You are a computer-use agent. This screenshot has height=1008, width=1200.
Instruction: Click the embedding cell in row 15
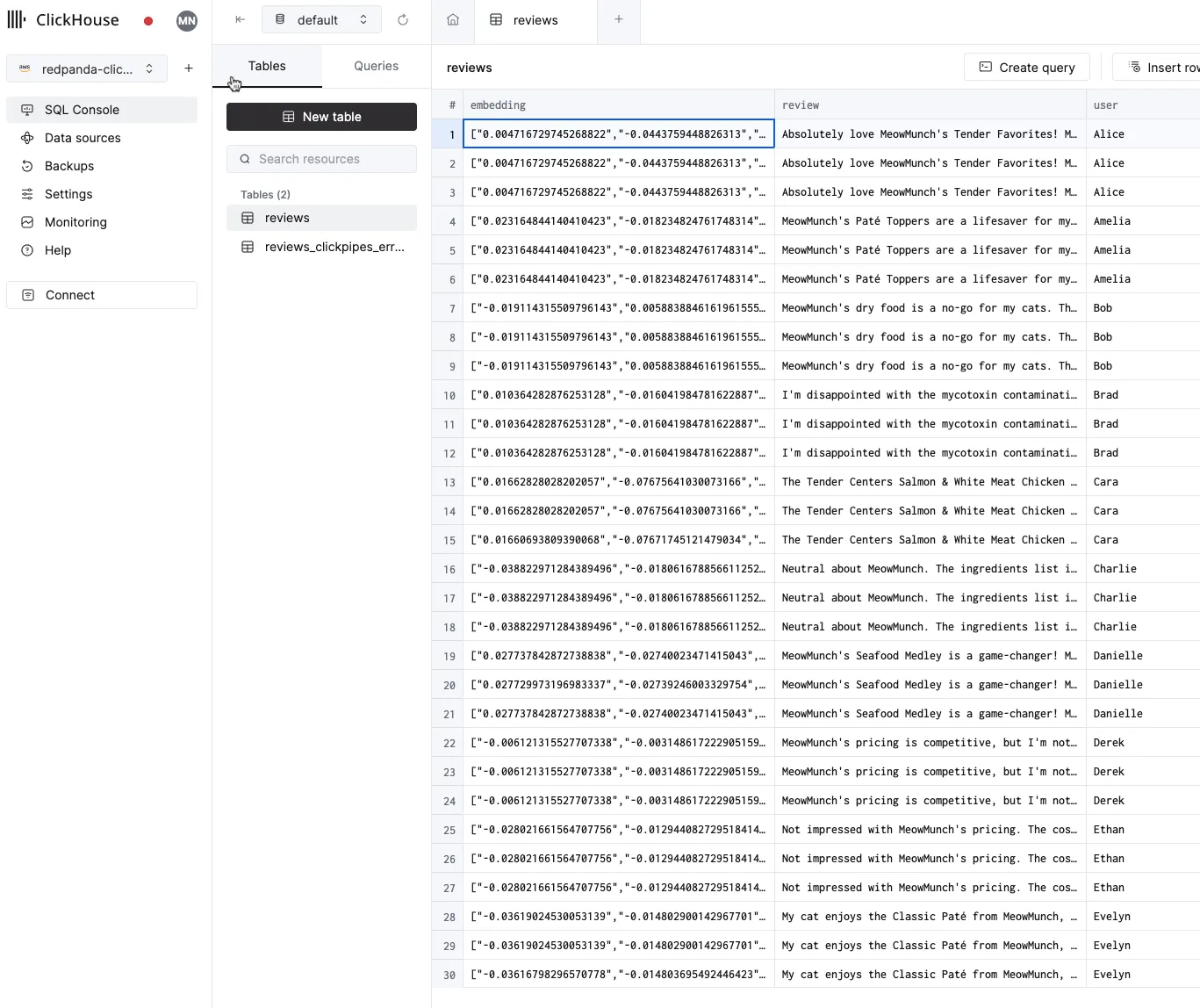618,540
